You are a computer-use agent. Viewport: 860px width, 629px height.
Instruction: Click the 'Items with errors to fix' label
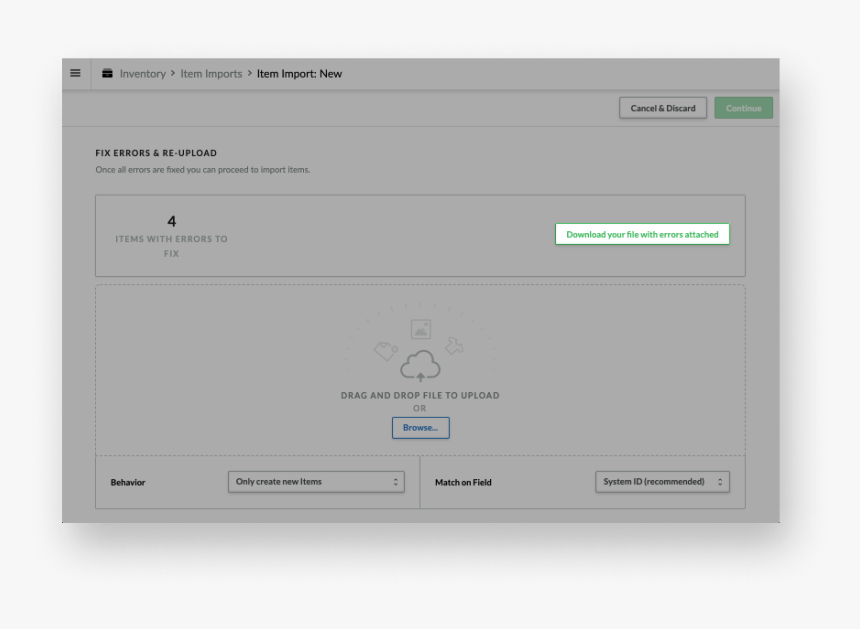click(171, 246)
